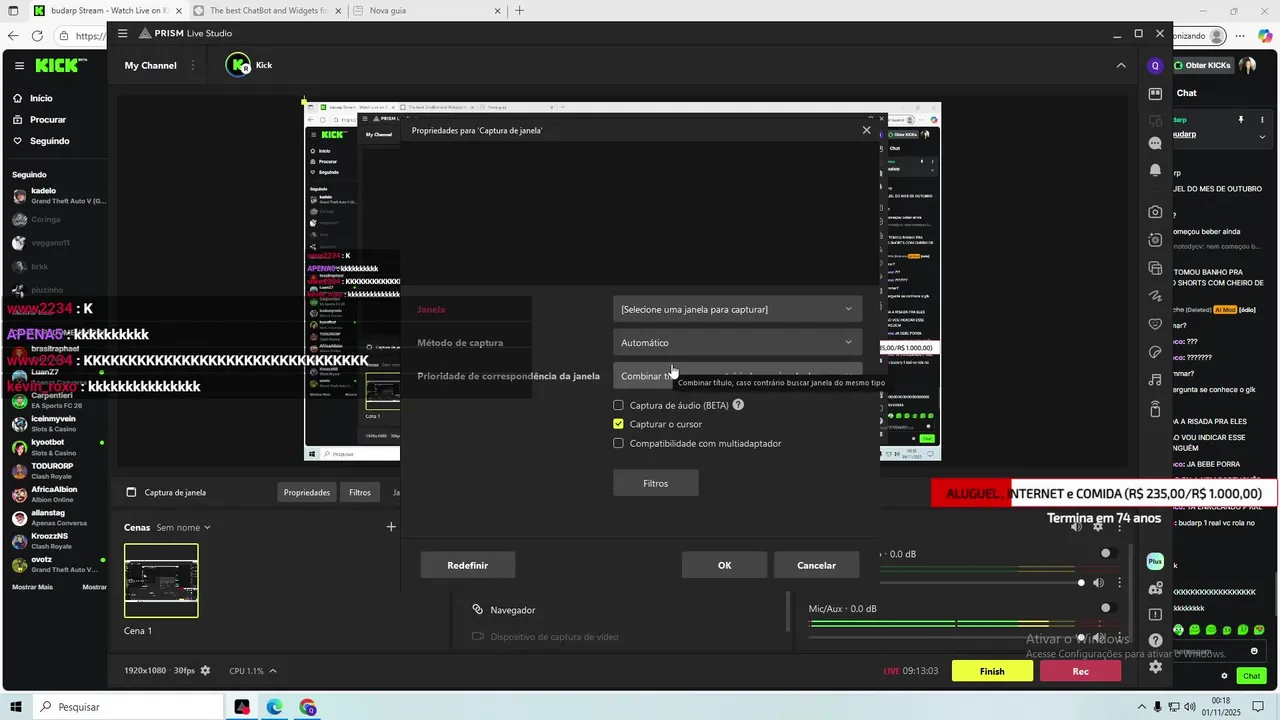Viewport: 1280px width, 720px height.
Task: Open the Janela window selection dropdown
Action: coord(737,309)
